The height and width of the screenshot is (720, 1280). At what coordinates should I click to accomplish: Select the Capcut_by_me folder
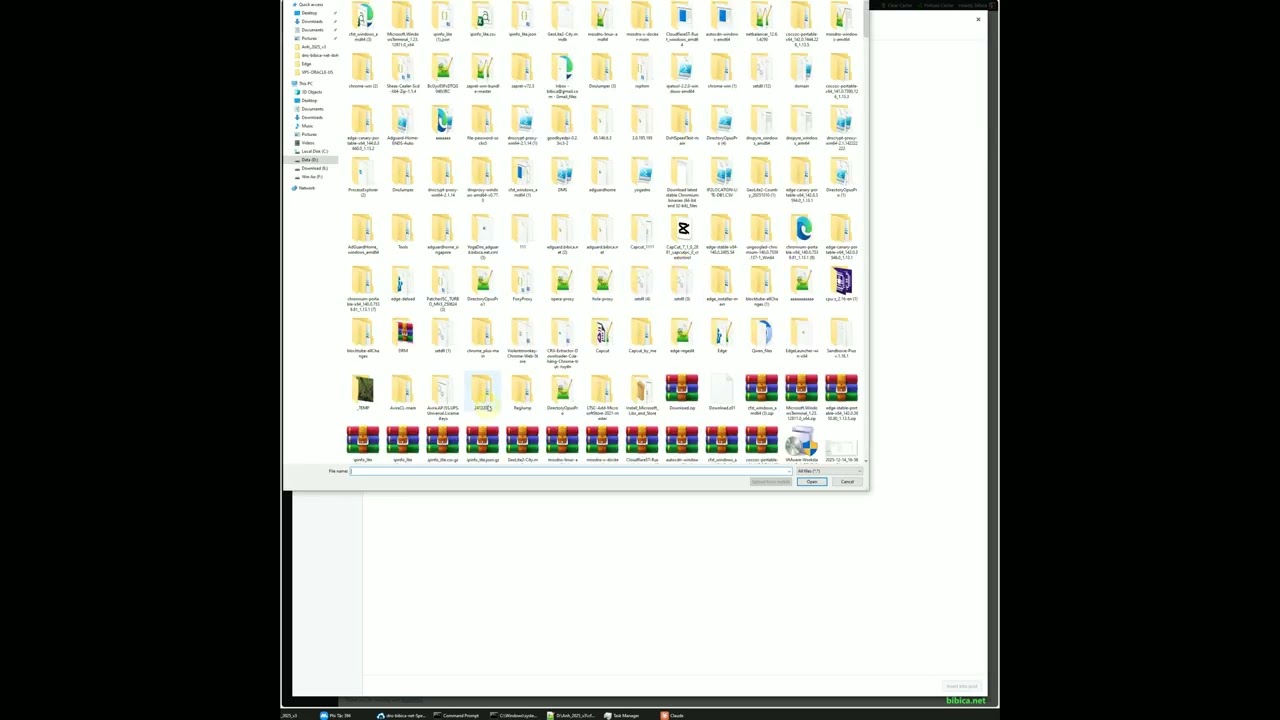pos(642,336)
